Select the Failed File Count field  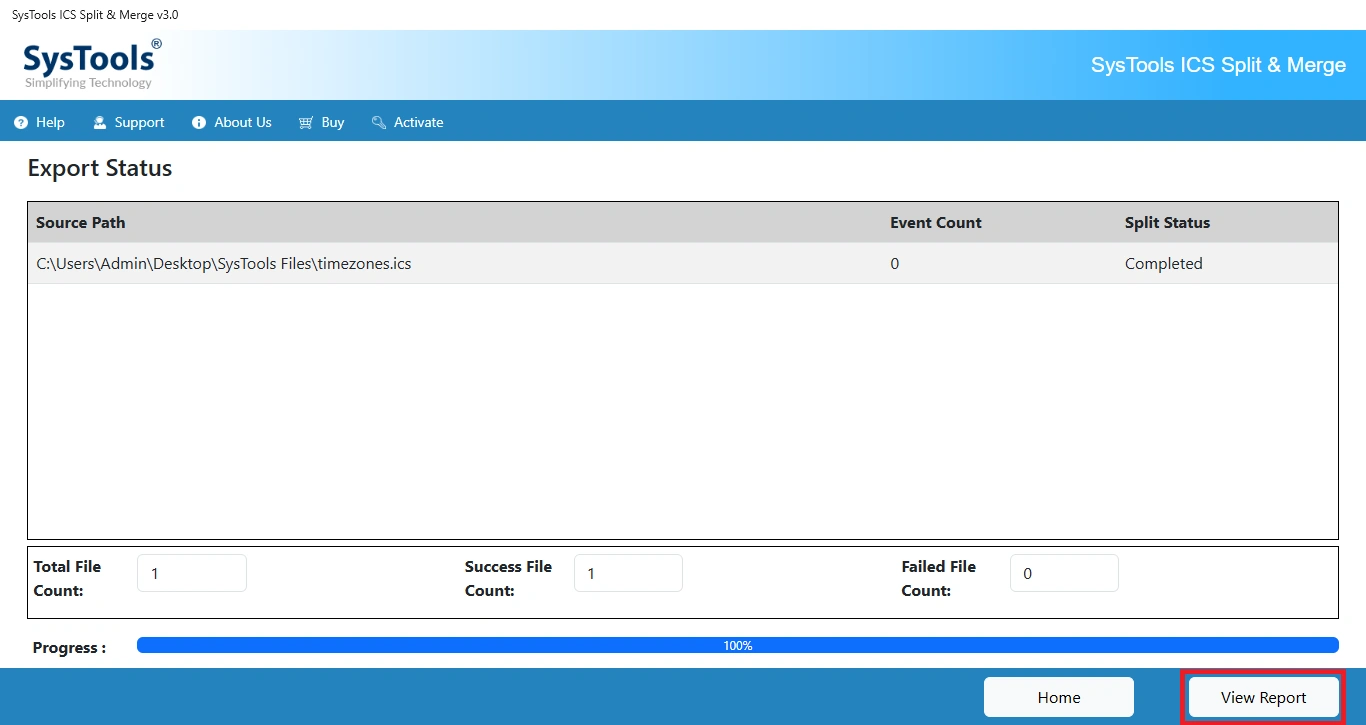coord(1064,573)
